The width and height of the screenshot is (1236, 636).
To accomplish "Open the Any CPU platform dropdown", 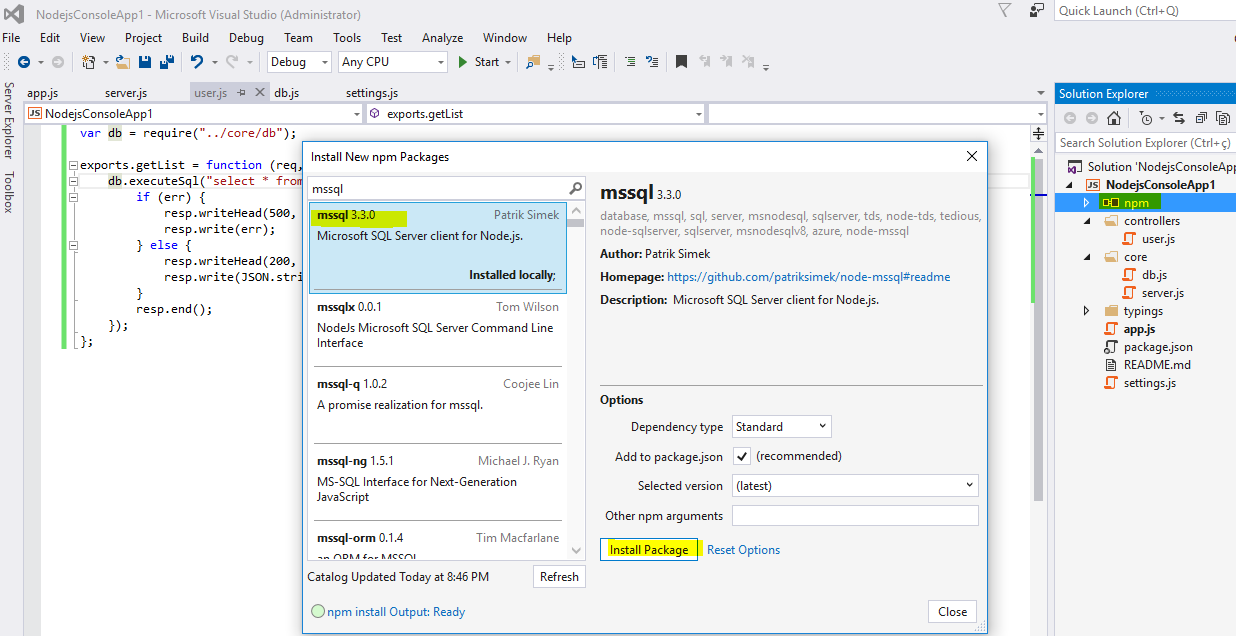I will pos(393,62).
